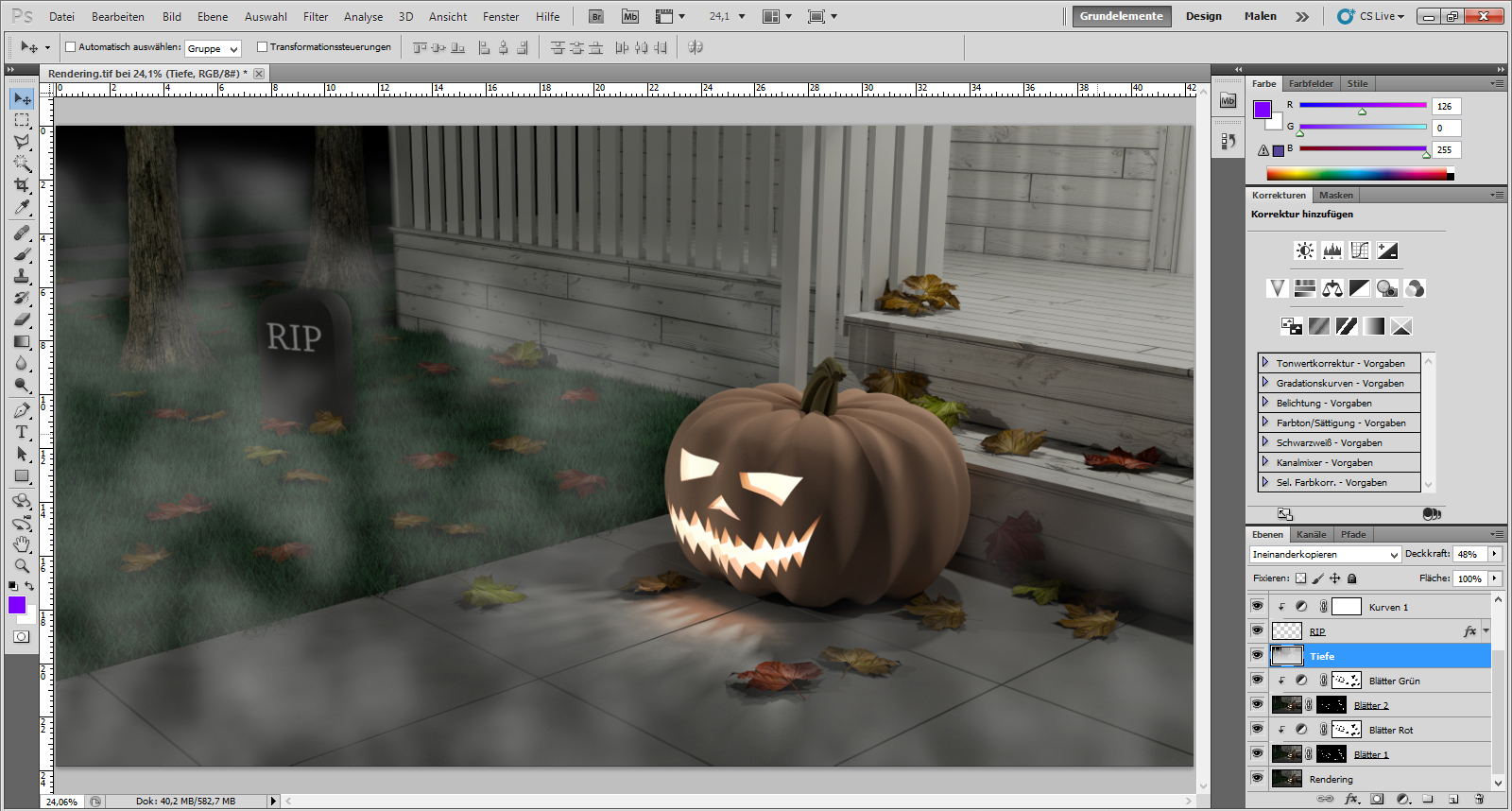Switch to the Farbfelder tab

pyautogui.click(x=1311, y=83)
